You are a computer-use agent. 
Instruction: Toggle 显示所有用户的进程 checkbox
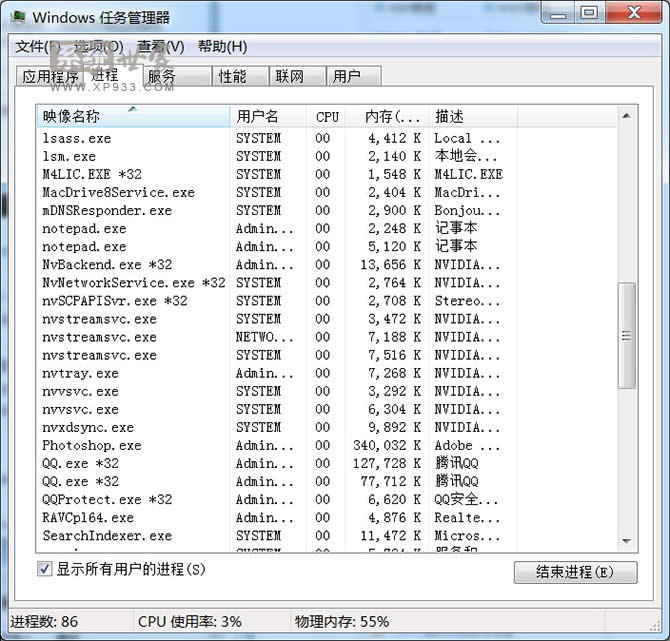[x=44, y=569]
